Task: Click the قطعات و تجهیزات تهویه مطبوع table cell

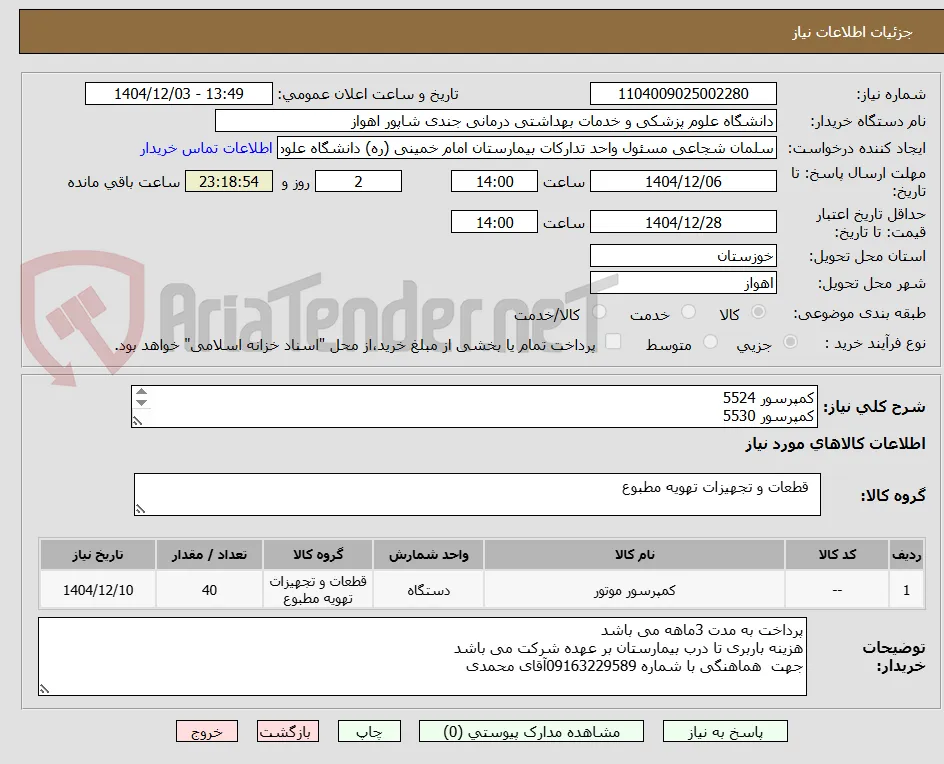Action: 318,590
